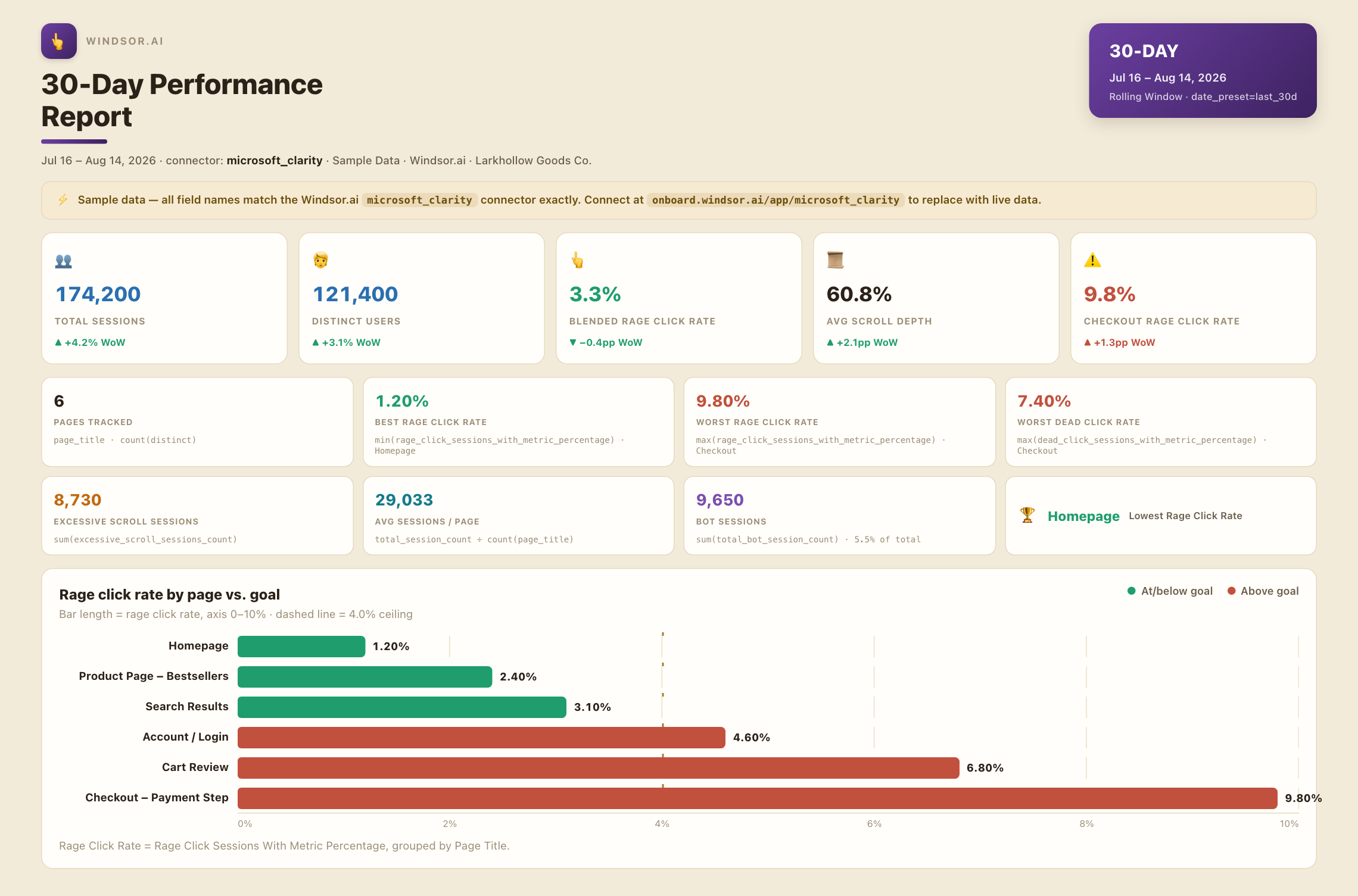The width and height of the screenshot is (1358, 896).
Task: Click the Search Results row label
Action: (x=187, y=707)
